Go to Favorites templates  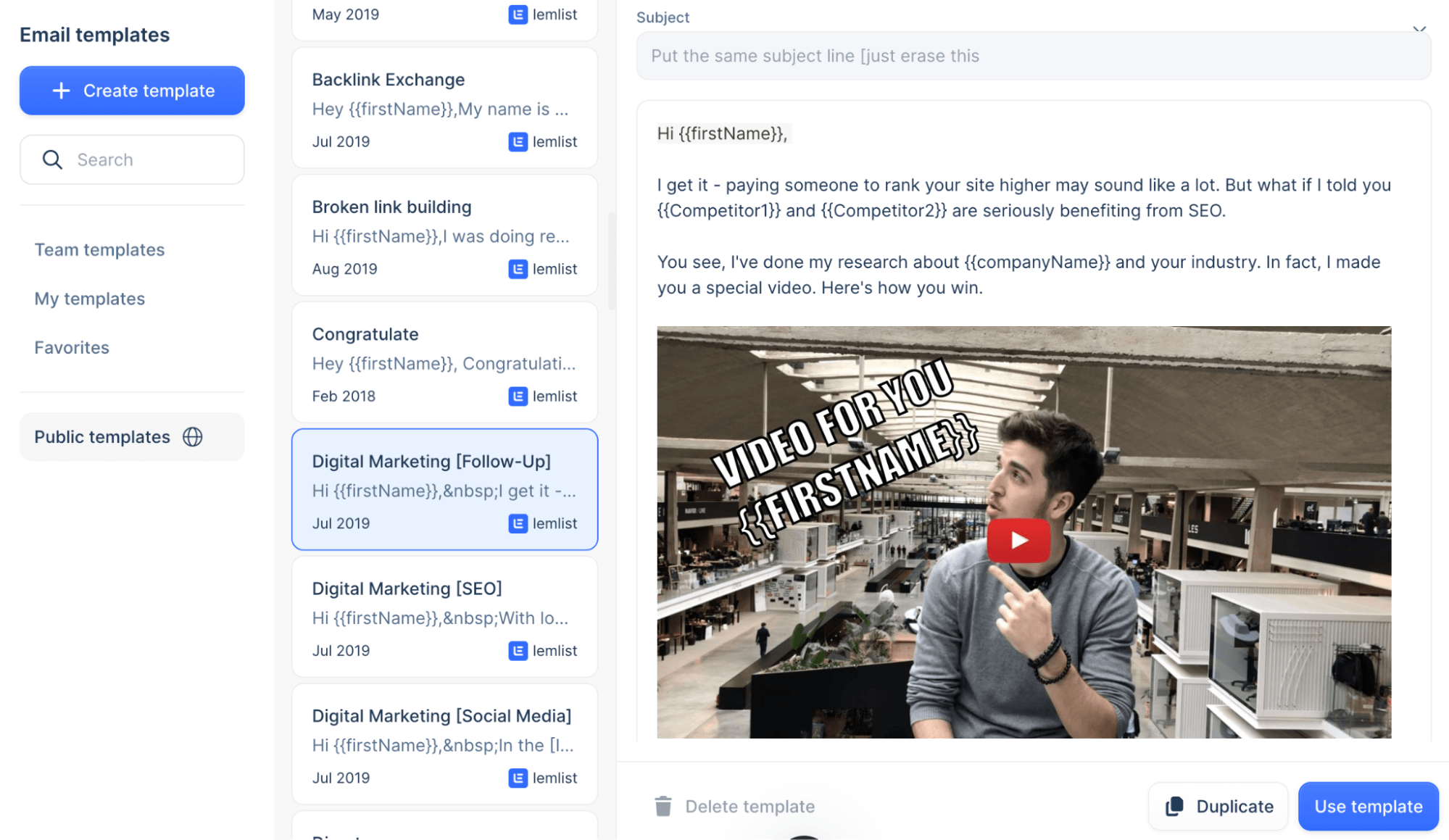(72, 348)
